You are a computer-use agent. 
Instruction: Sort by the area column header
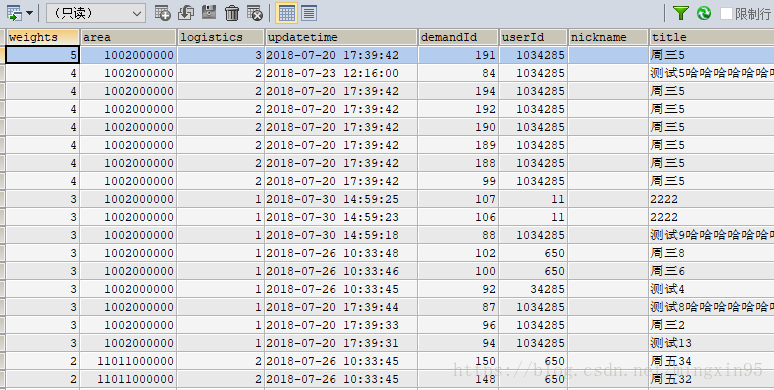(x=128, y=38)
